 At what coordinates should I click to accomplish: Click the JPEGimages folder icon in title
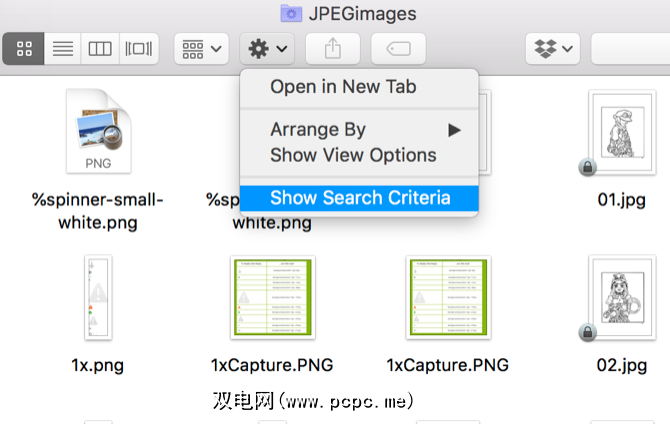[x=291, y=13]
